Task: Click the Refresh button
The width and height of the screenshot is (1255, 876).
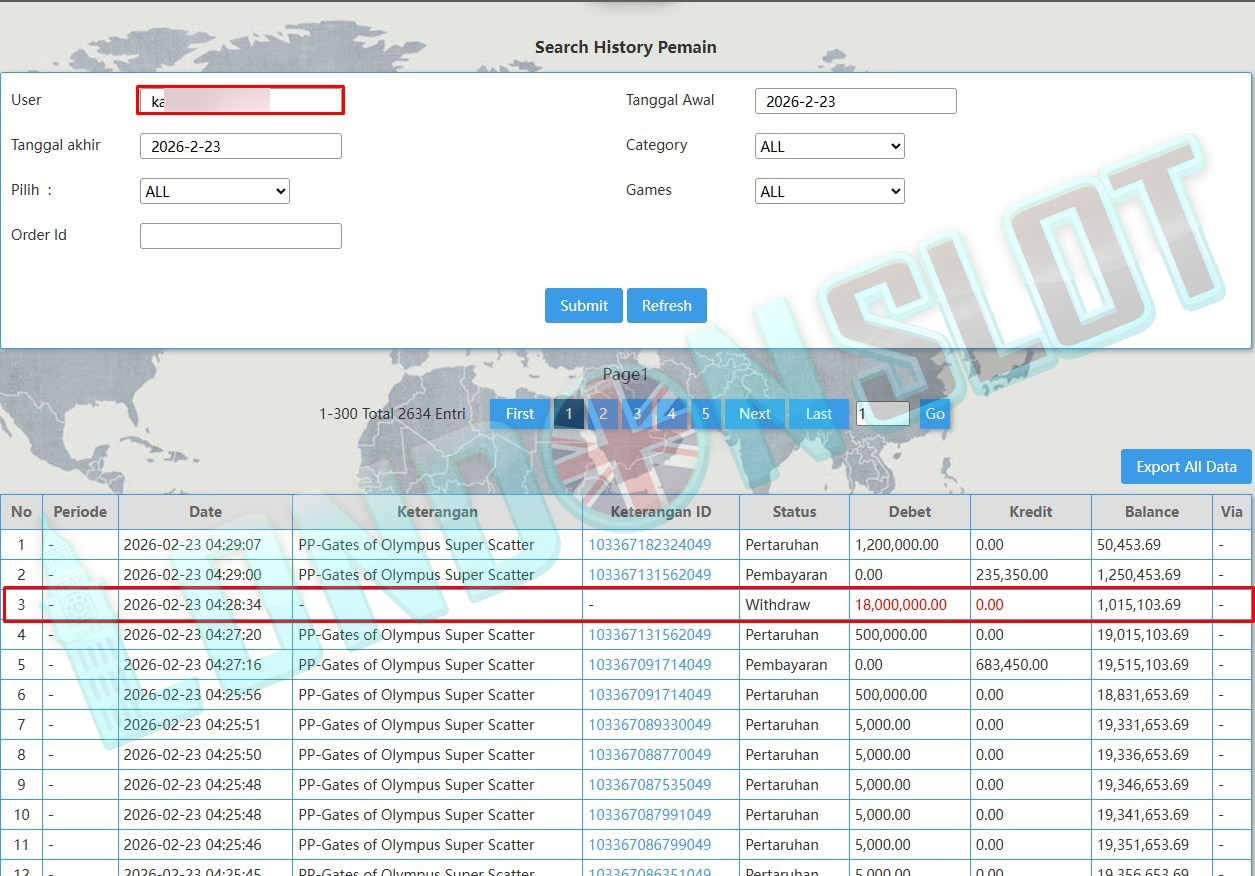Action: click(666, 306)
